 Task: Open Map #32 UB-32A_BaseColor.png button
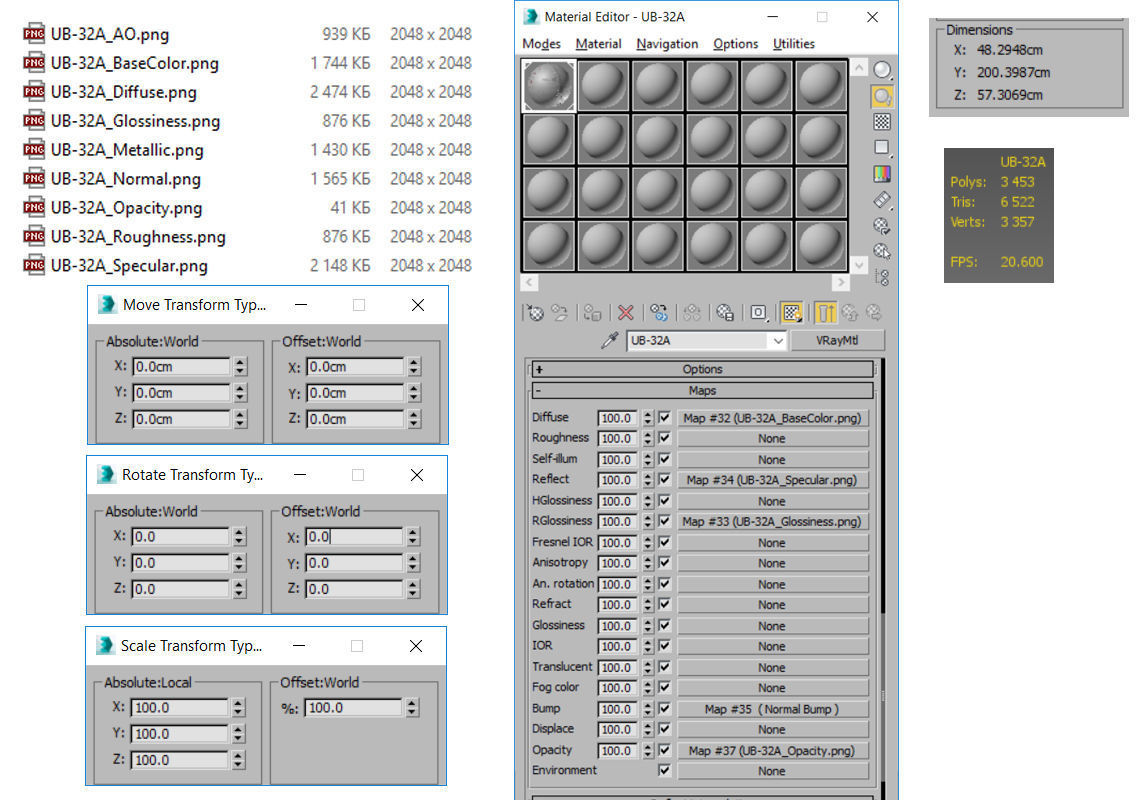tap(773, 418)
